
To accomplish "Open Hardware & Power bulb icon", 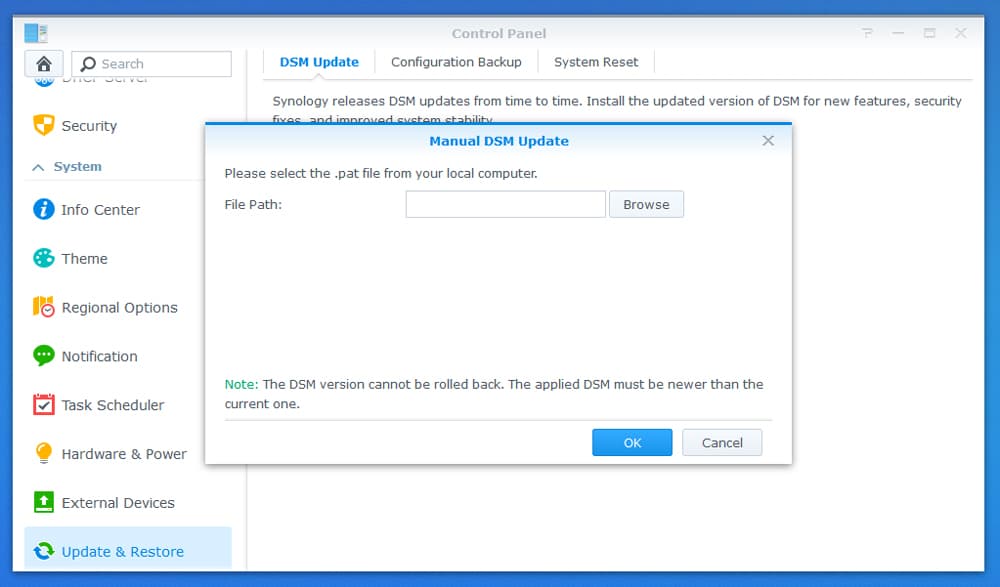I will click(x=43, y=453).
